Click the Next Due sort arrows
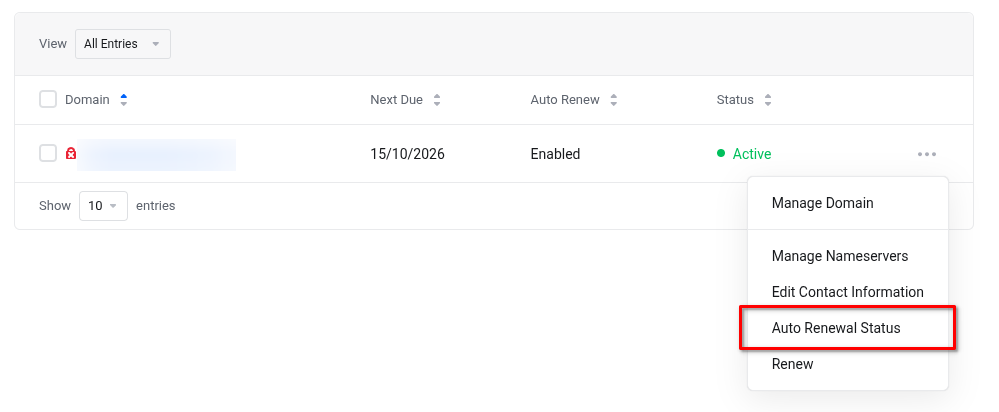999x412 pixels. pos(437,100)
